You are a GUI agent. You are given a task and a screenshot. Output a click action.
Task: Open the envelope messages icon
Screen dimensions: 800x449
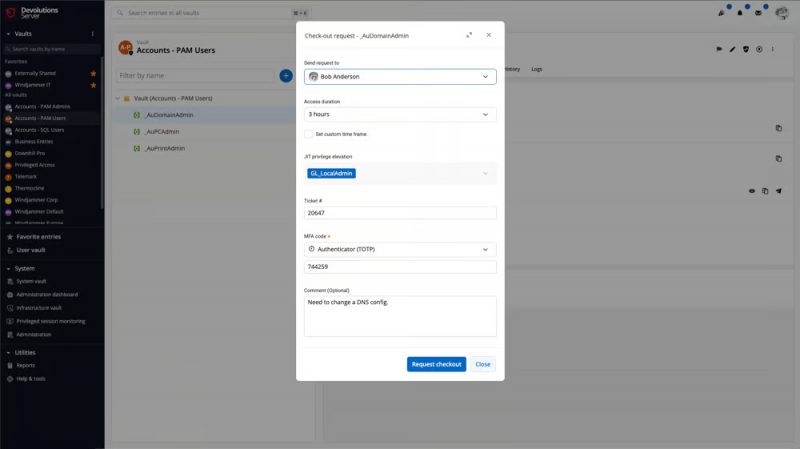click(x=758, y=13)
